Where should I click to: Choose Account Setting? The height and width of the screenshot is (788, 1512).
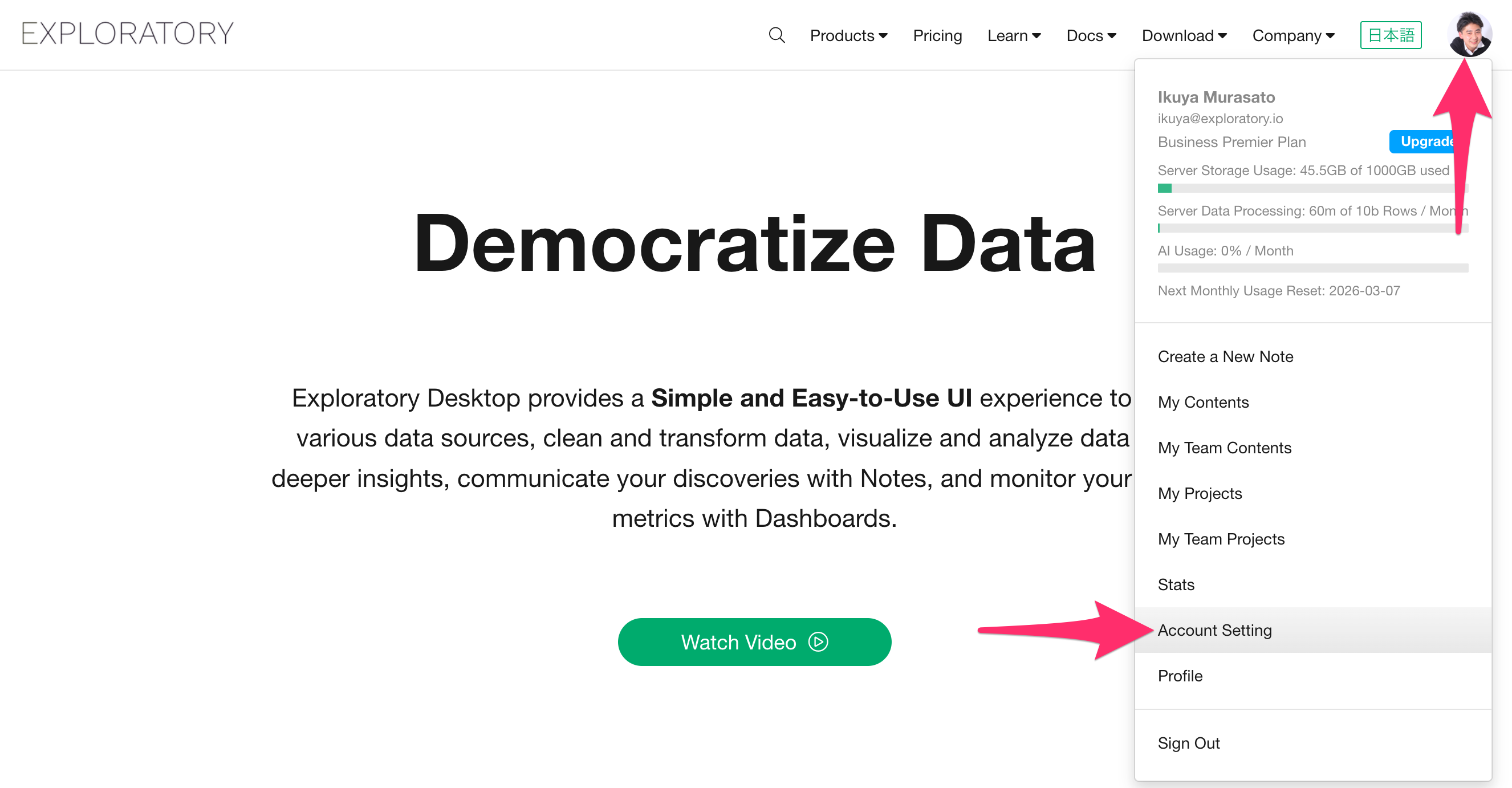tap(1214, 630)
